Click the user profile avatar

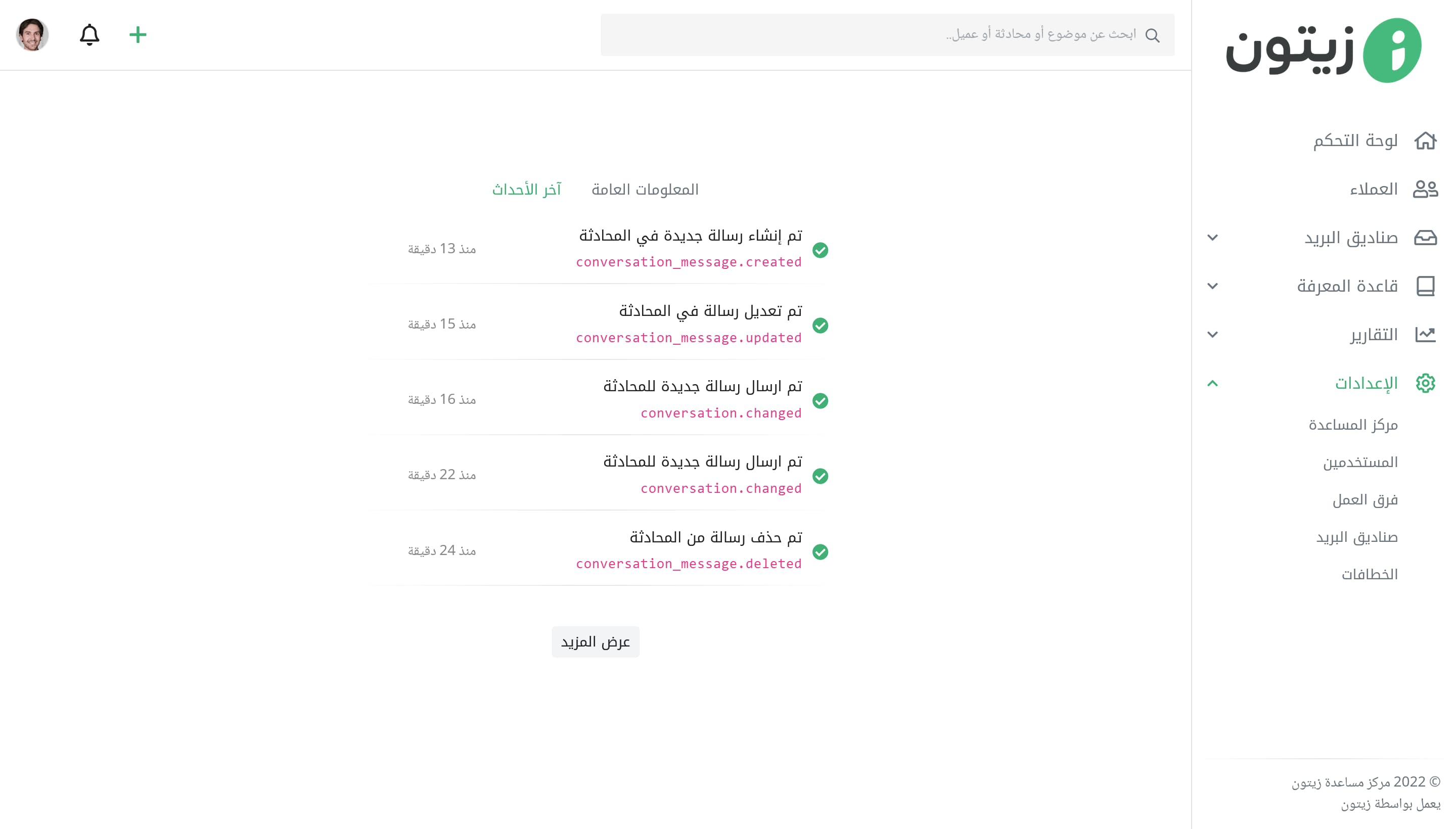32,35
